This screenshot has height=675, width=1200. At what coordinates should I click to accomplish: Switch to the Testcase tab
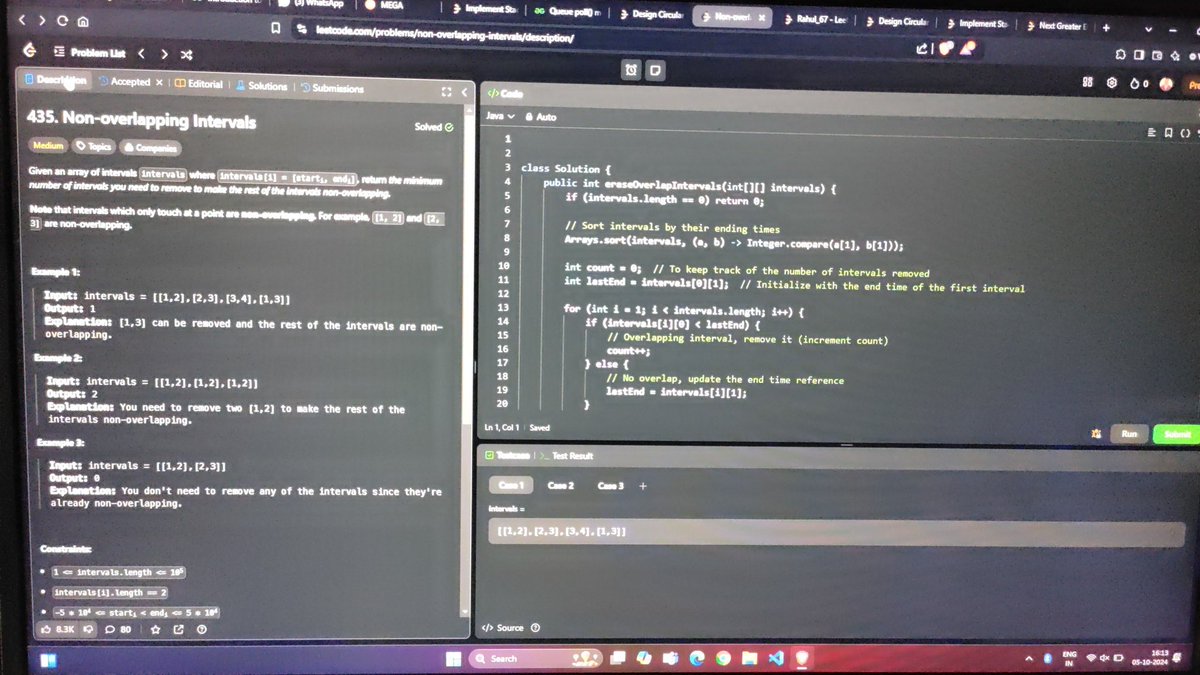[507, 455]
